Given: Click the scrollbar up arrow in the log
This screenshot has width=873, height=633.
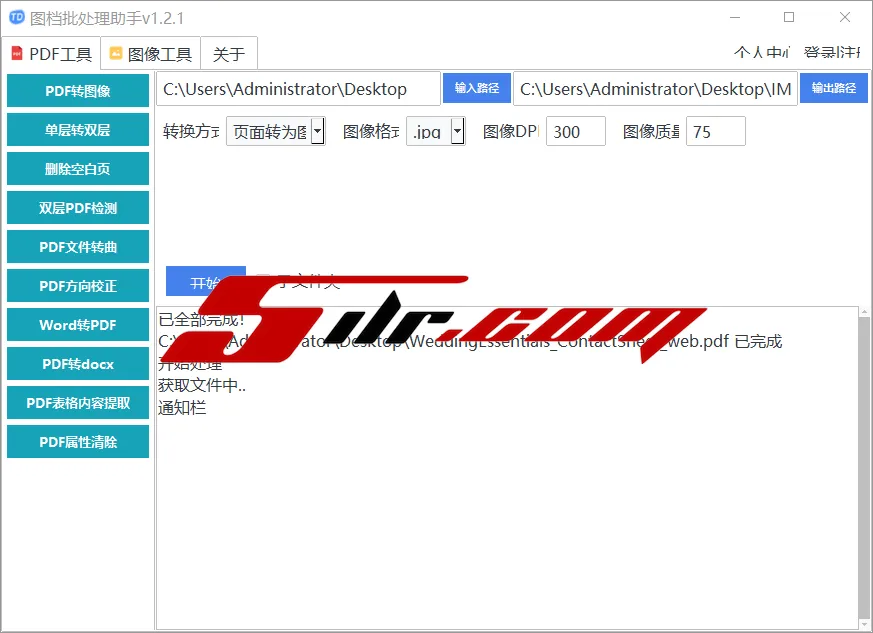Looking at the screenshot, I should (x=864, y=312).
